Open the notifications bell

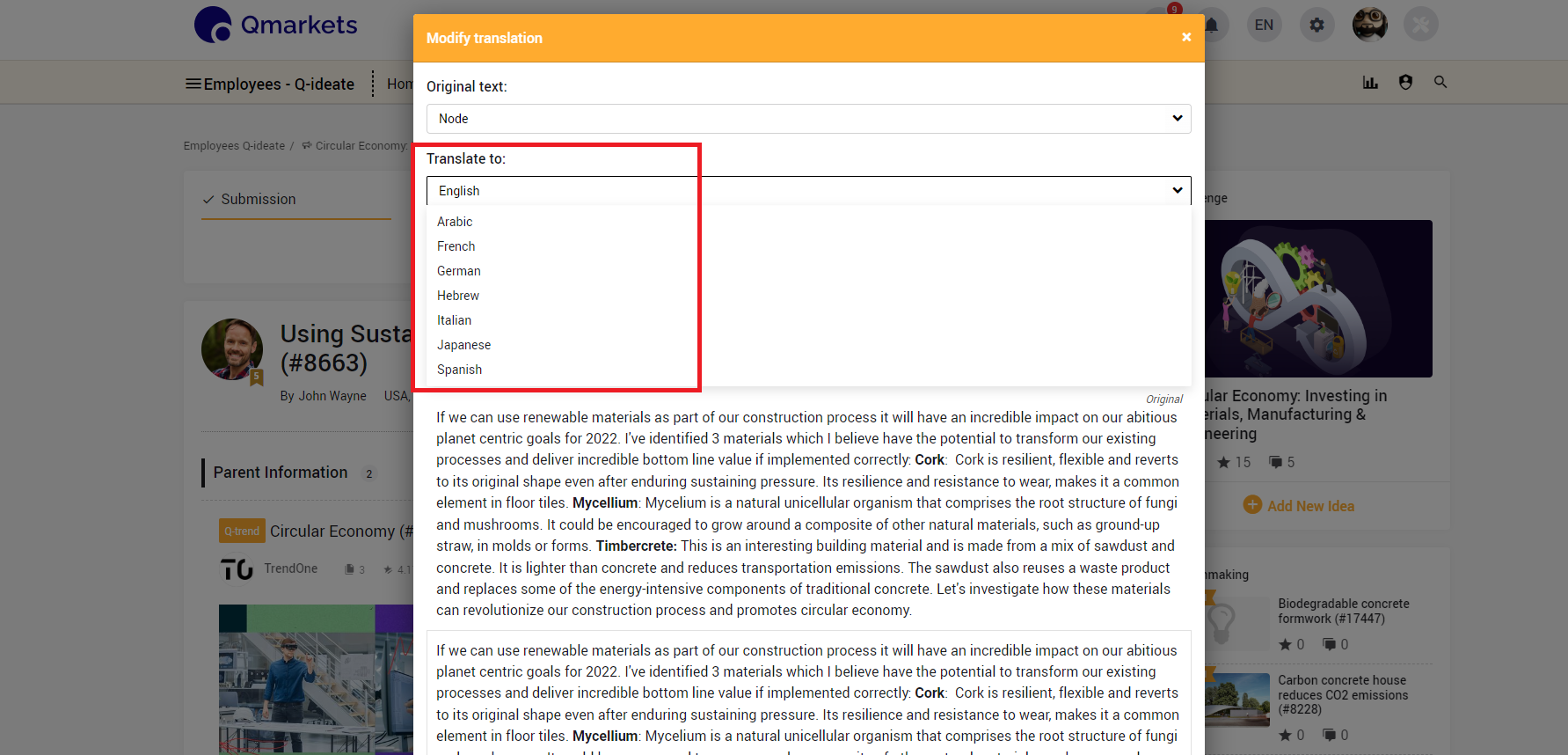(x=1212, y=25)
